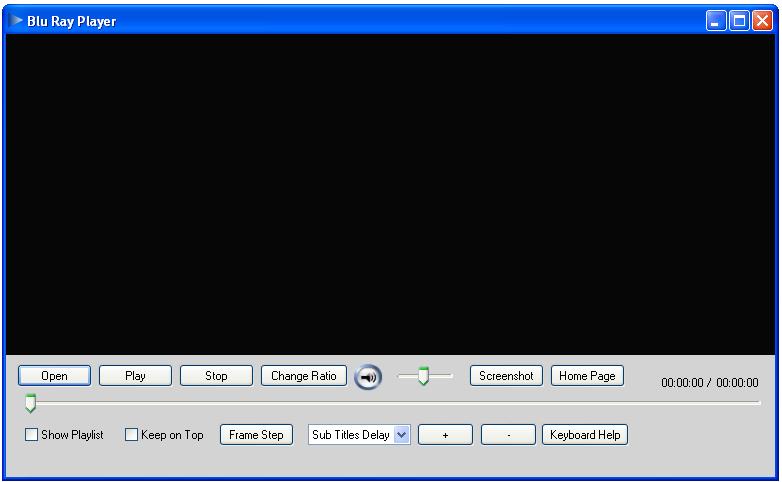Click the seek bar position thumb
This screenshot has height=482, width=782.
(x=30, y=403)
